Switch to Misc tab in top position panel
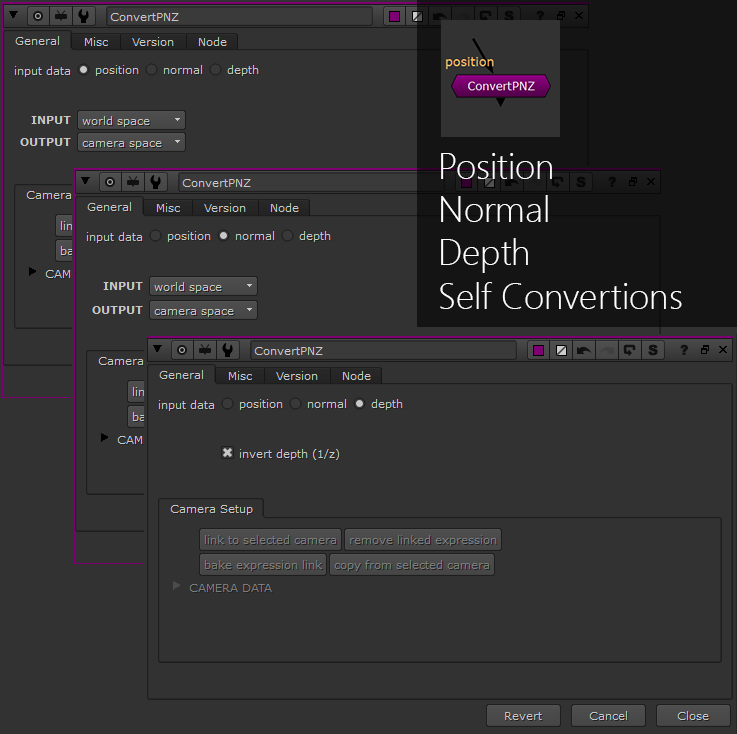This screenshot has height=734, width=737. pos(96,42)
